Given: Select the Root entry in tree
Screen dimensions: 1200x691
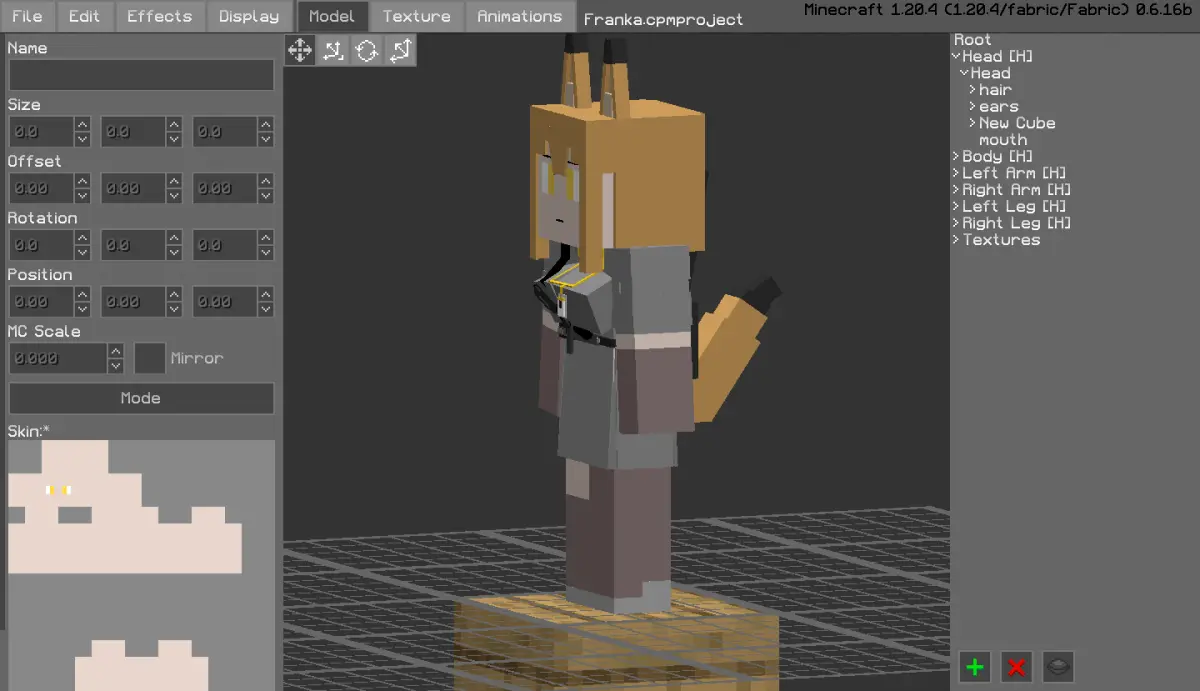Looking at the screenshot, I should coord(973,40).
